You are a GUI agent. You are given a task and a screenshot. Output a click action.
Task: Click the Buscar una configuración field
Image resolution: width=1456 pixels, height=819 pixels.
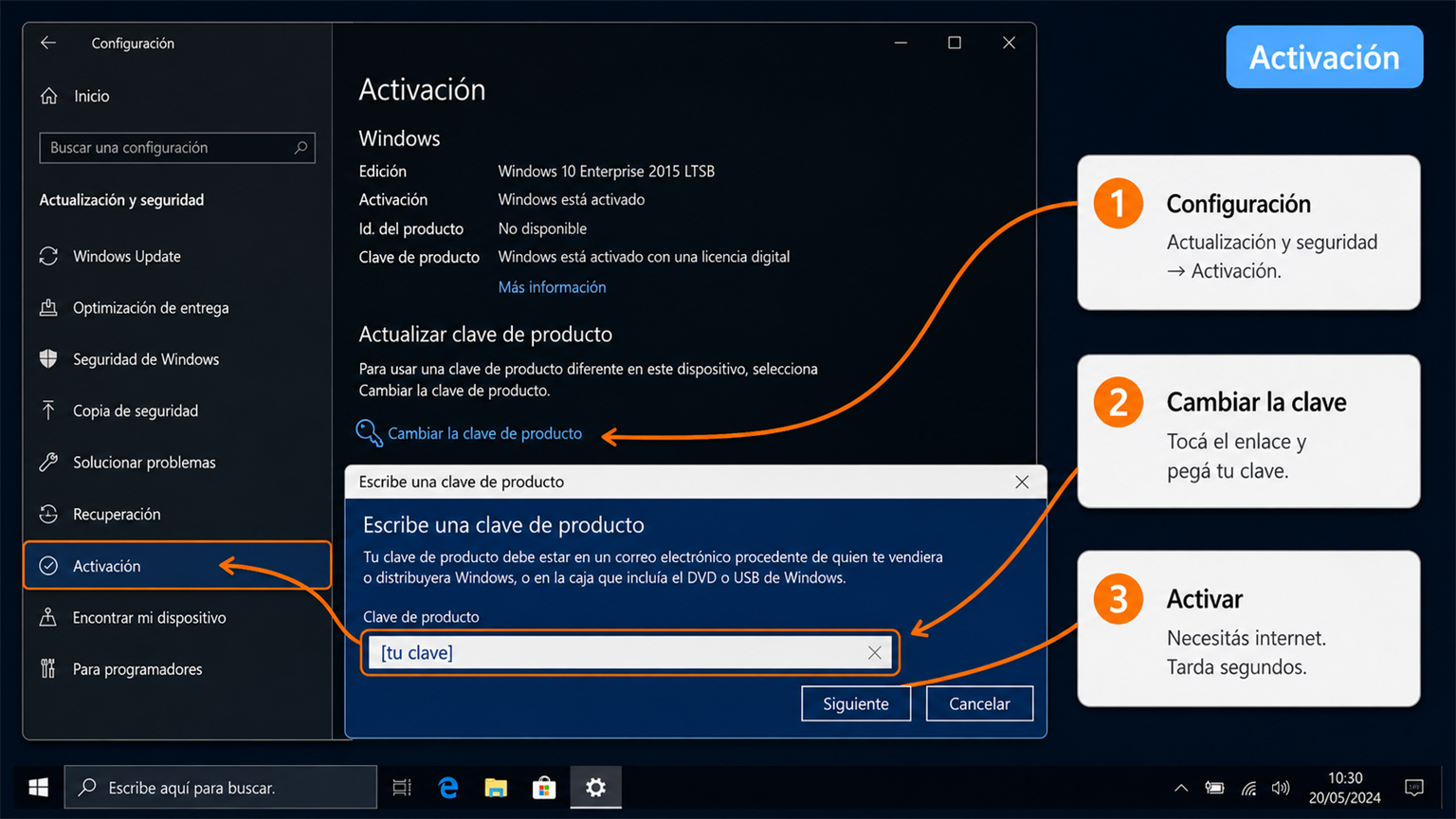click(177, 148)
